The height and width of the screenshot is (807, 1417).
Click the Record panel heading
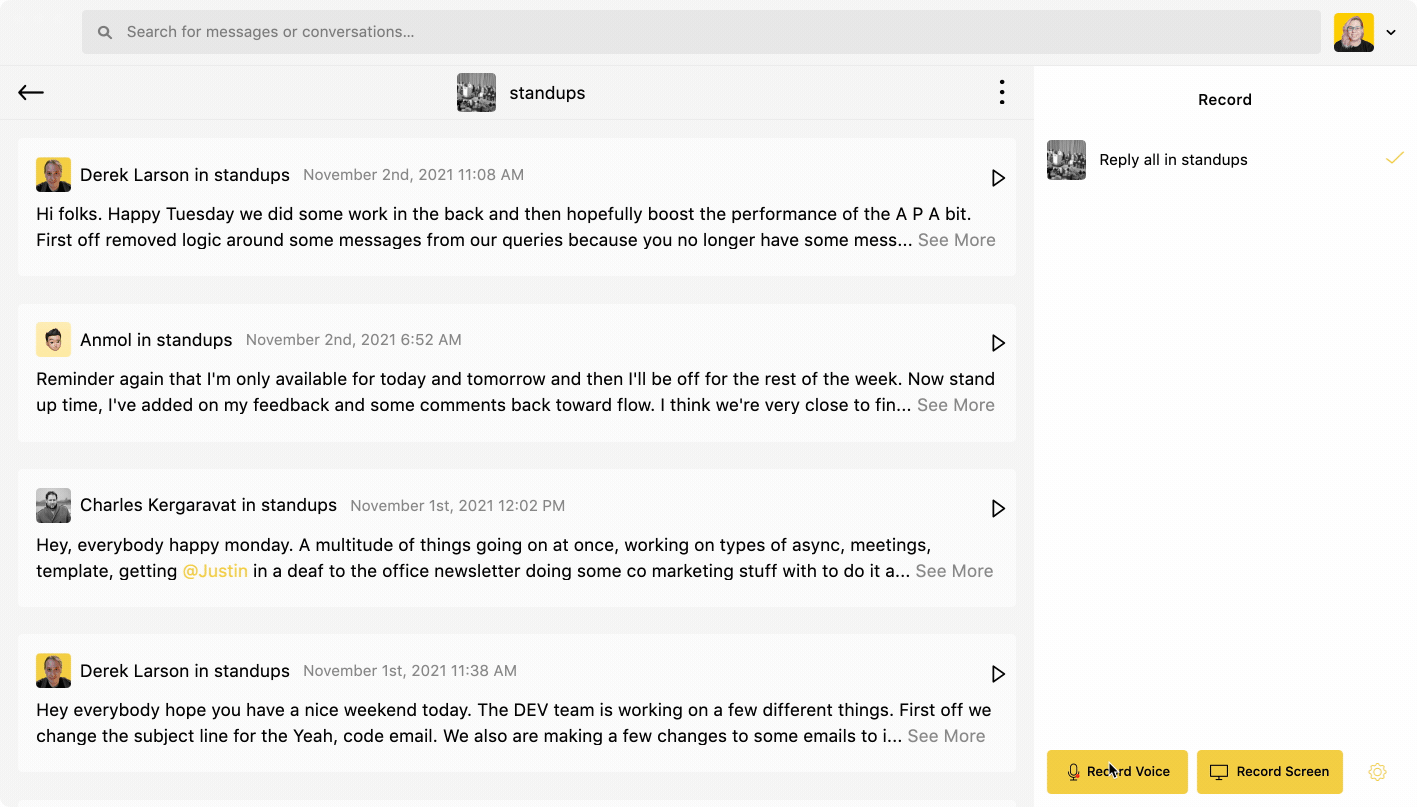tap(1224, 99)
